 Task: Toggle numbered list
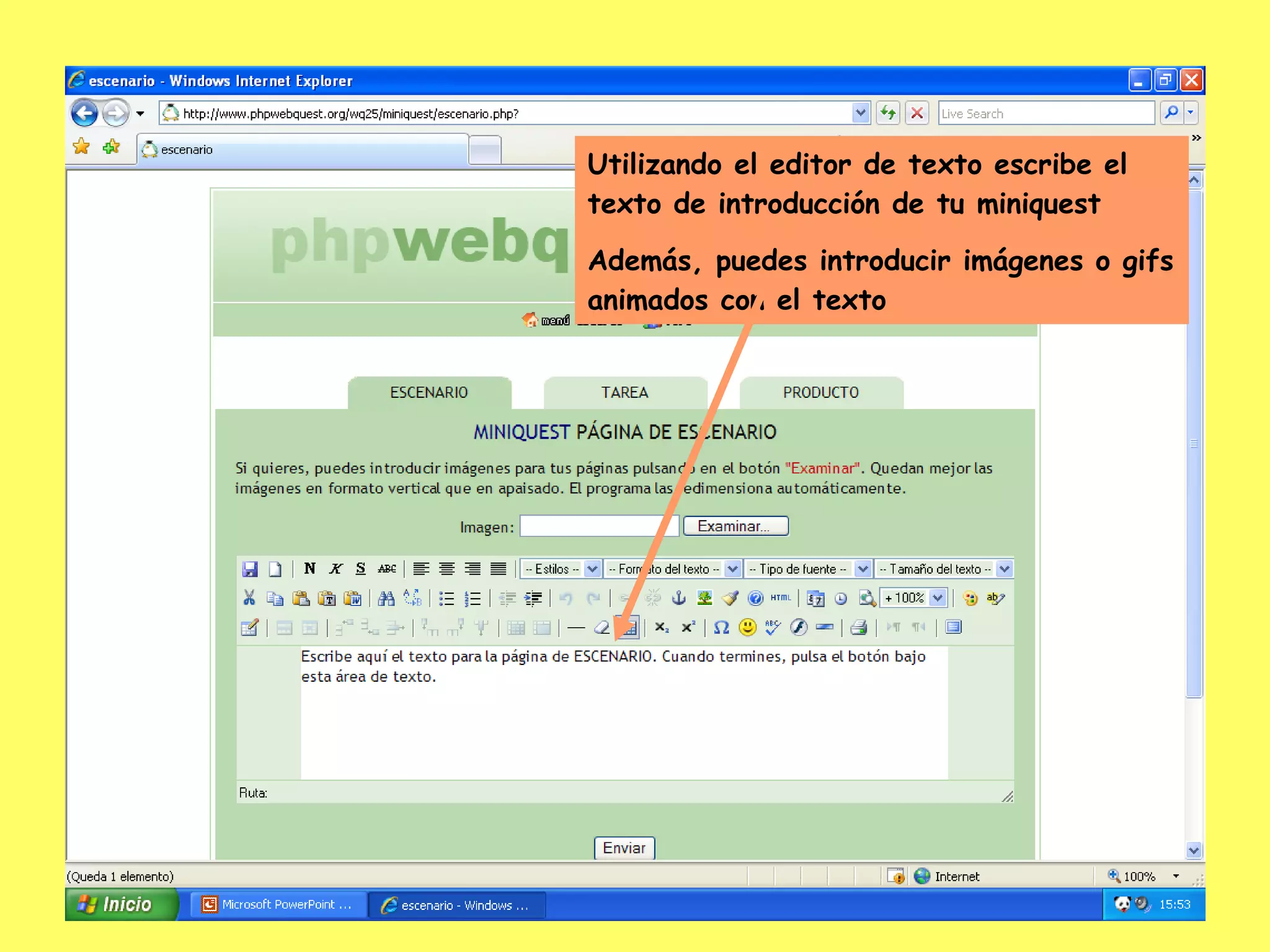tap(473, 598)
